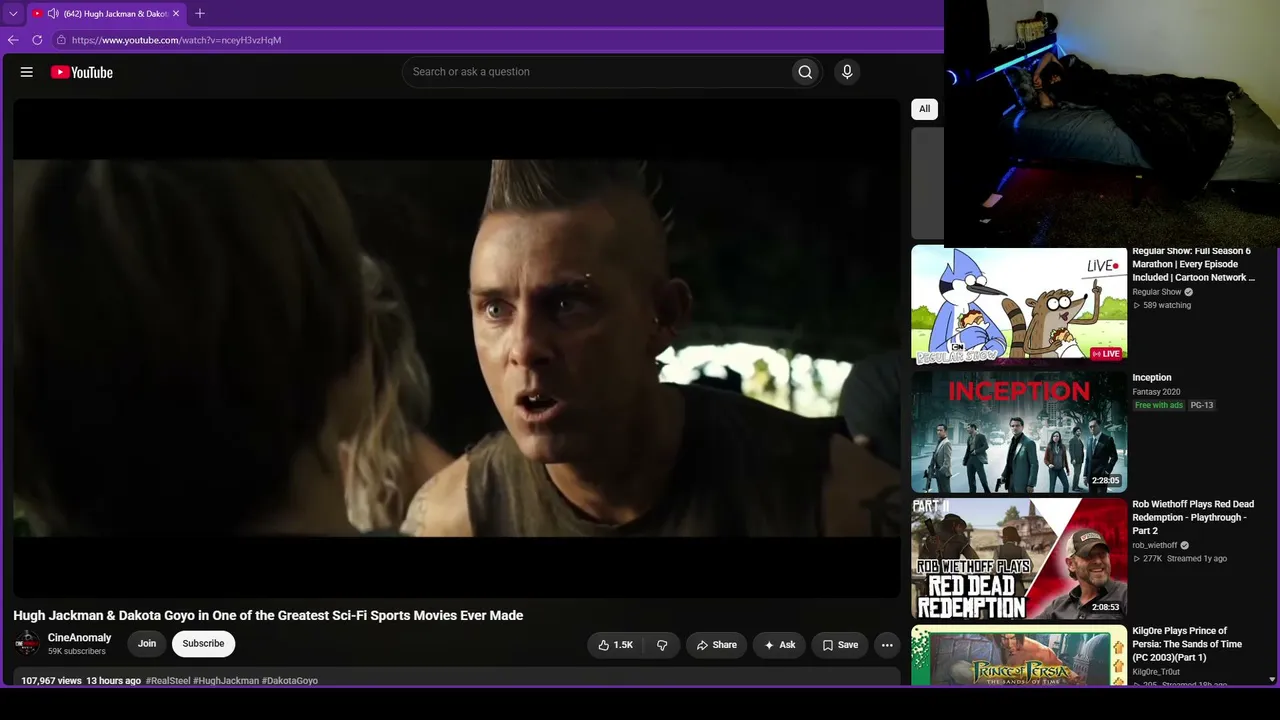Mute the tab using speaker icon

[x=53, y=14]
